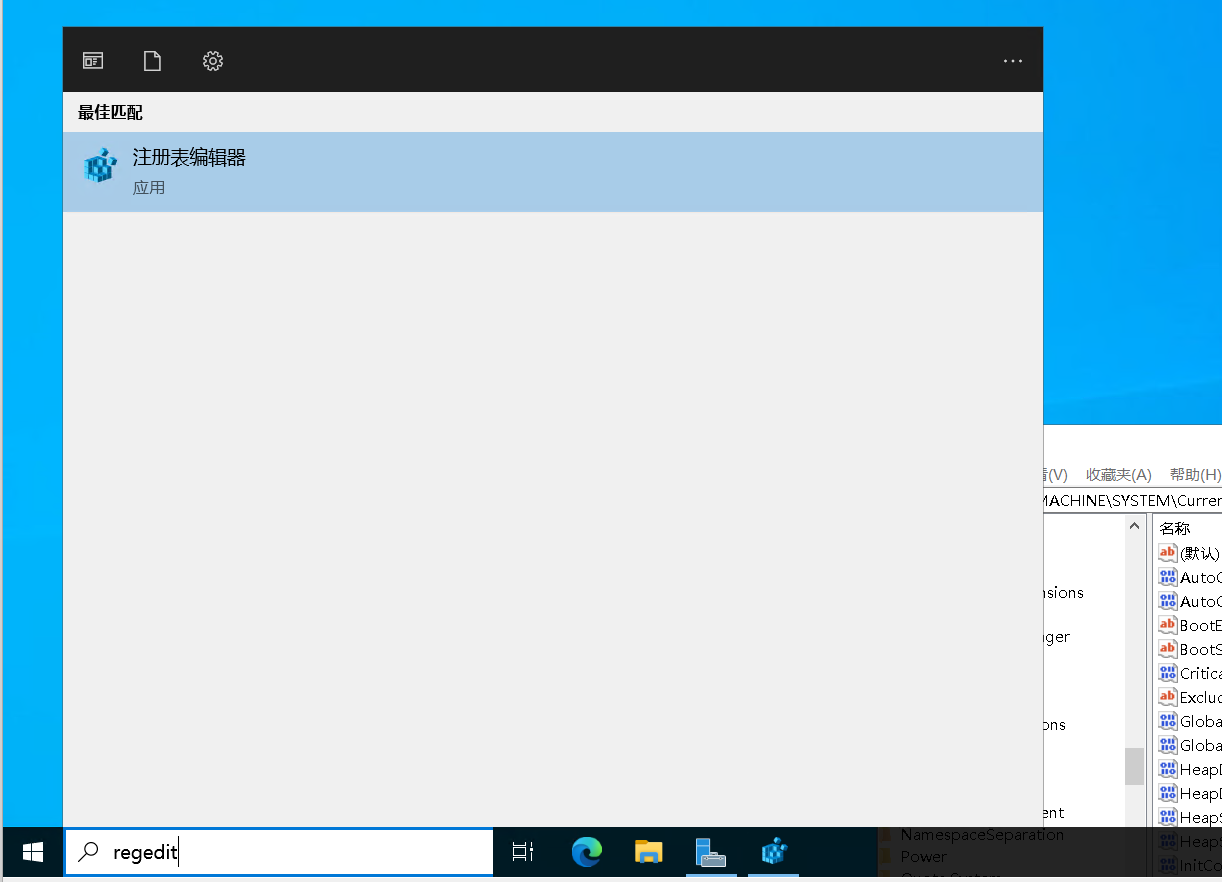The image size is (1222, 882).
Task: Switch to Server Manager taskbar icon
Action: (x=711, y=852)
